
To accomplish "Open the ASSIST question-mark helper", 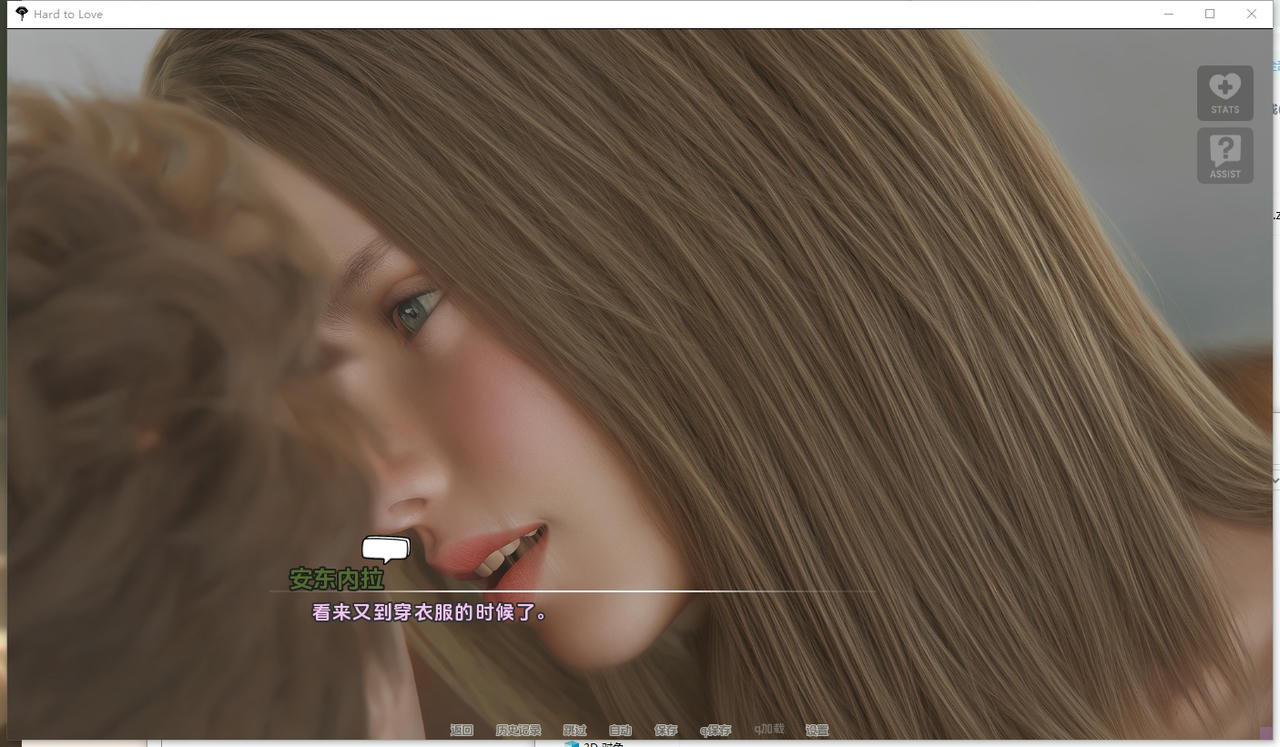I will (1223, 155).
